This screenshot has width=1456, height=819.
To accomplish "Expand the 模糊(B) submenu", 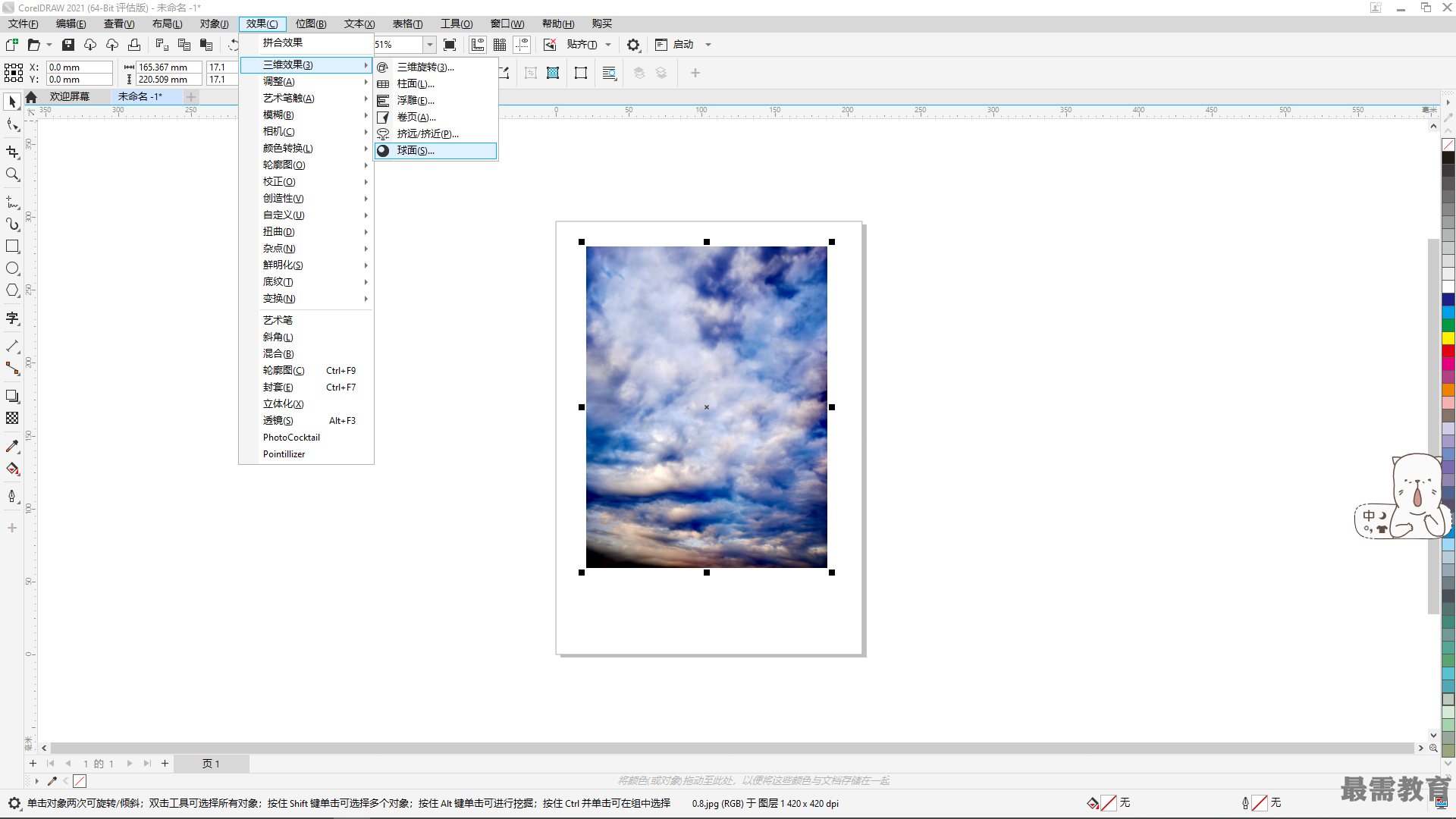I will tap(306, 115).
